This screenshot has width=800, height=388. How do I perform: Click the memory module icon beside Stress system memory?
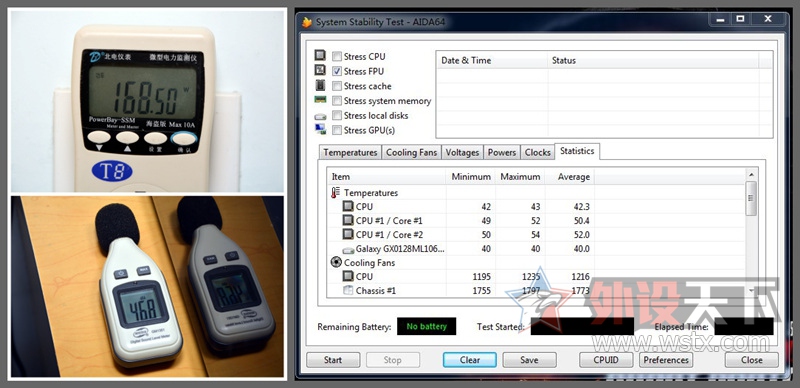(320, 100)
